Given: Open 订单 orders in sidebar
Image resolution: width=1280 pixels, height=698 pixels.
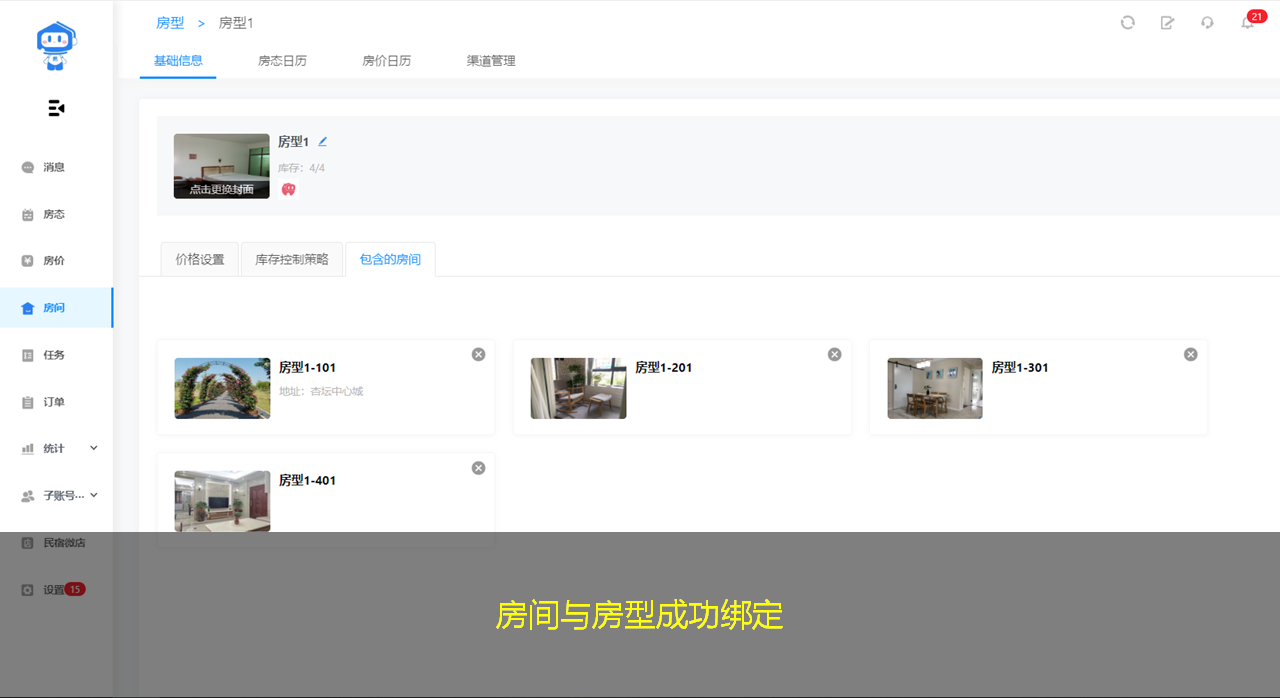Looking at the screenshot, I should [56, 402].
